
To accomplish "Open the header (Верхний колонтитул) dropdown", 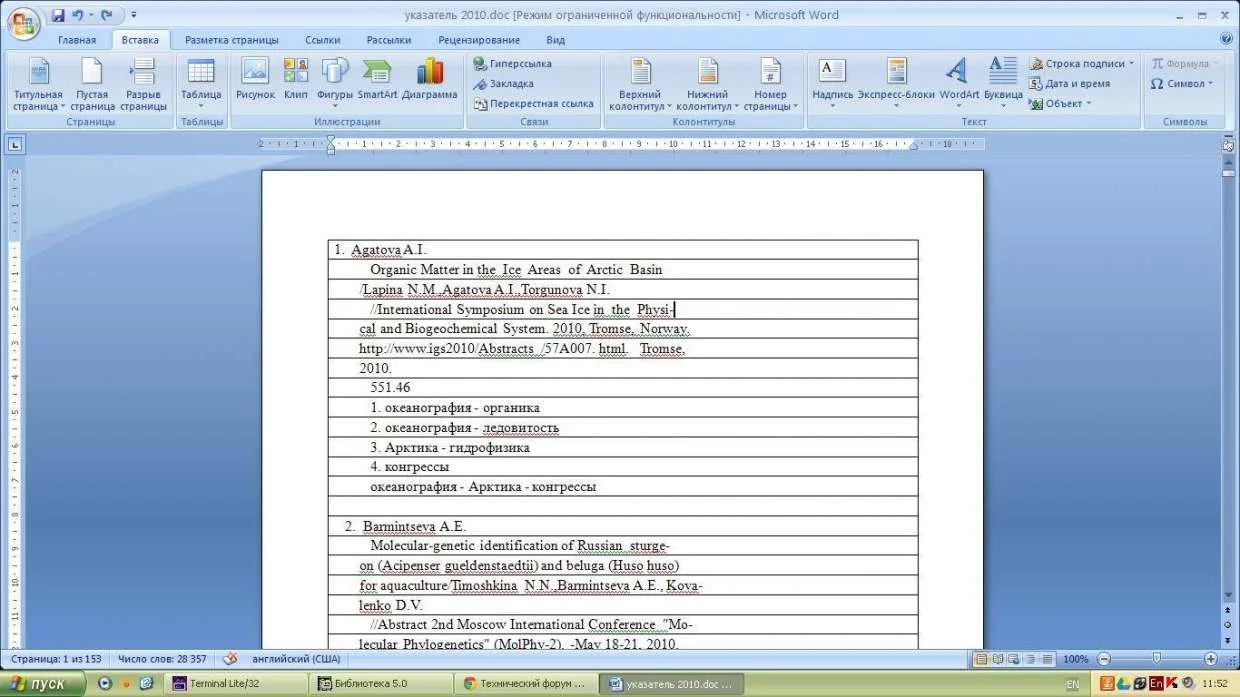I will pyautogui.click(x=640, y=84).
